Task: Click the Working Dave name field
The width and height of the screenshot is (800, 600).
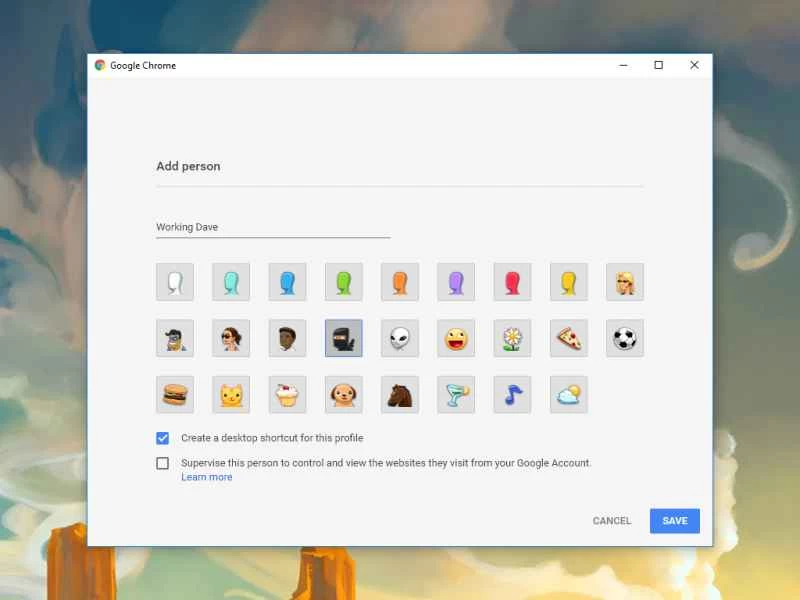Action: 270,227
